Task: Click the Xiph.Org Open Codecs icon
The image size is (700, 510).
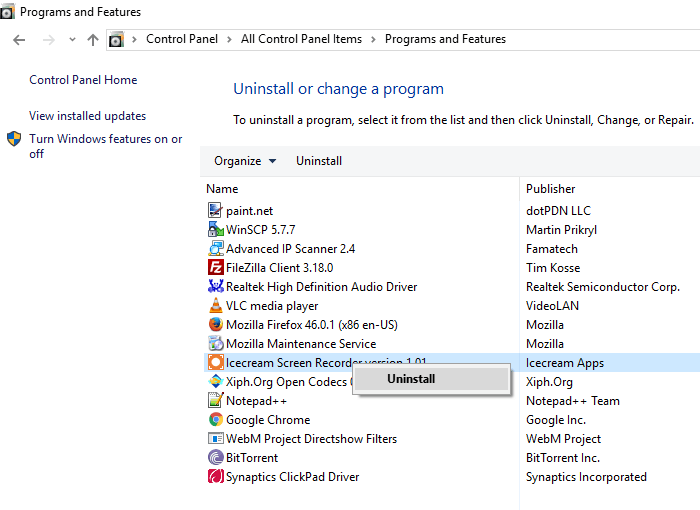Action: (215, 381)
